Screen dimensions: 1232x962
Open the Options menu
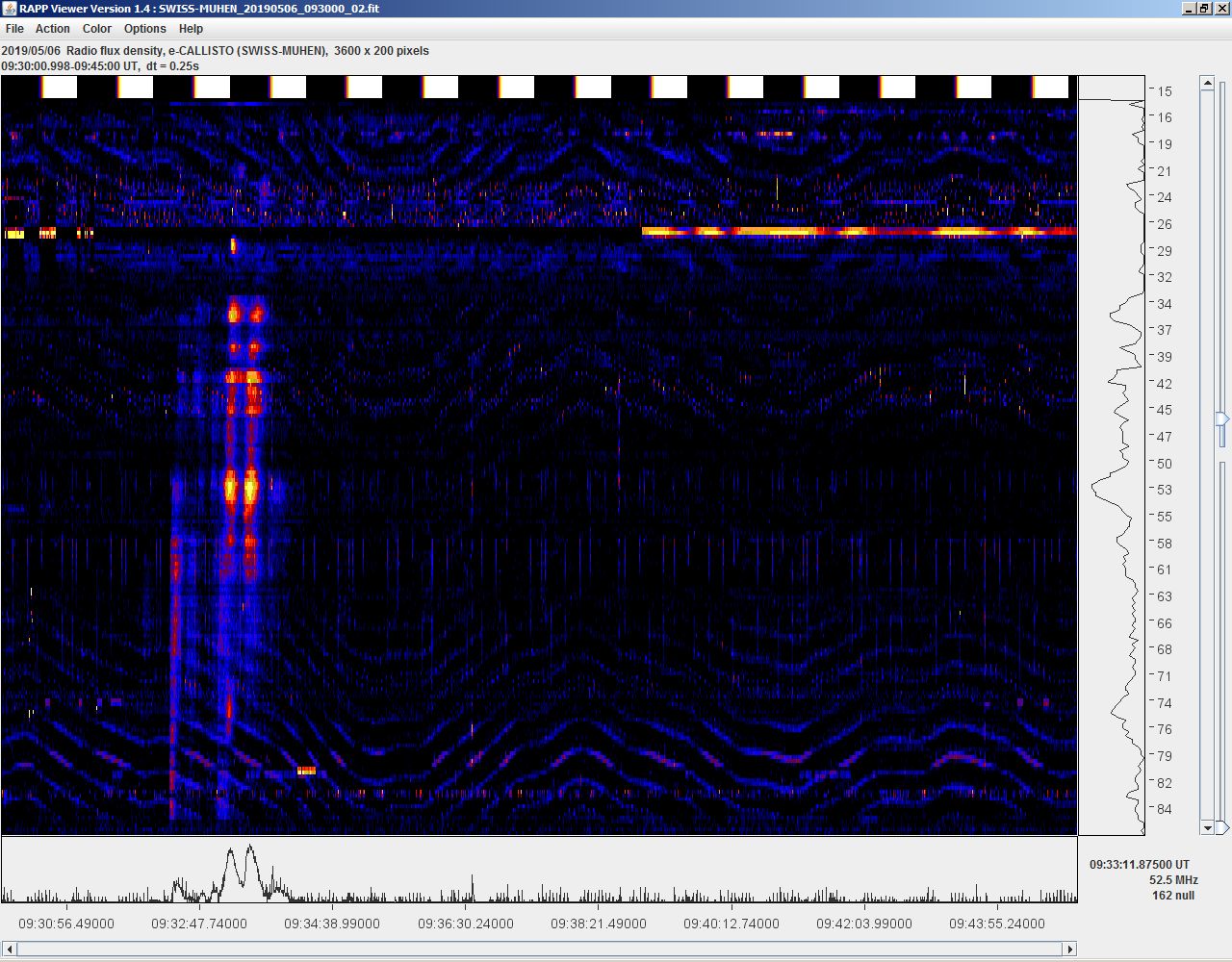[x=145, y=29]
